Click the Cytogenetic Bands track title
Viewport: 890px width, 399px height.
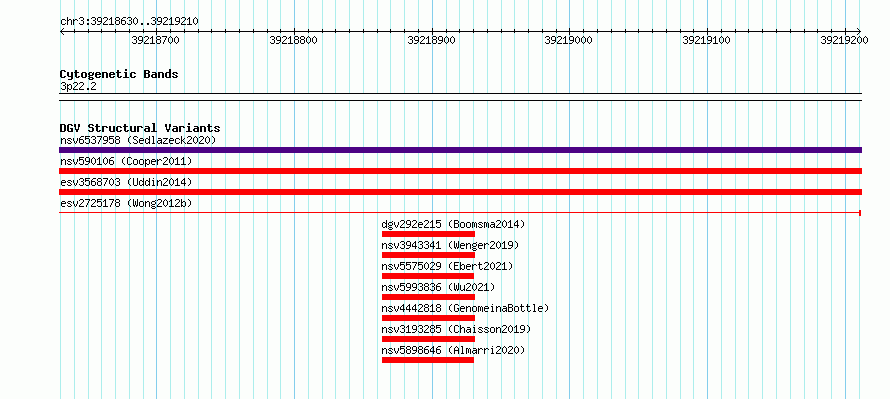pyautogui.click(x=119, y=74)
